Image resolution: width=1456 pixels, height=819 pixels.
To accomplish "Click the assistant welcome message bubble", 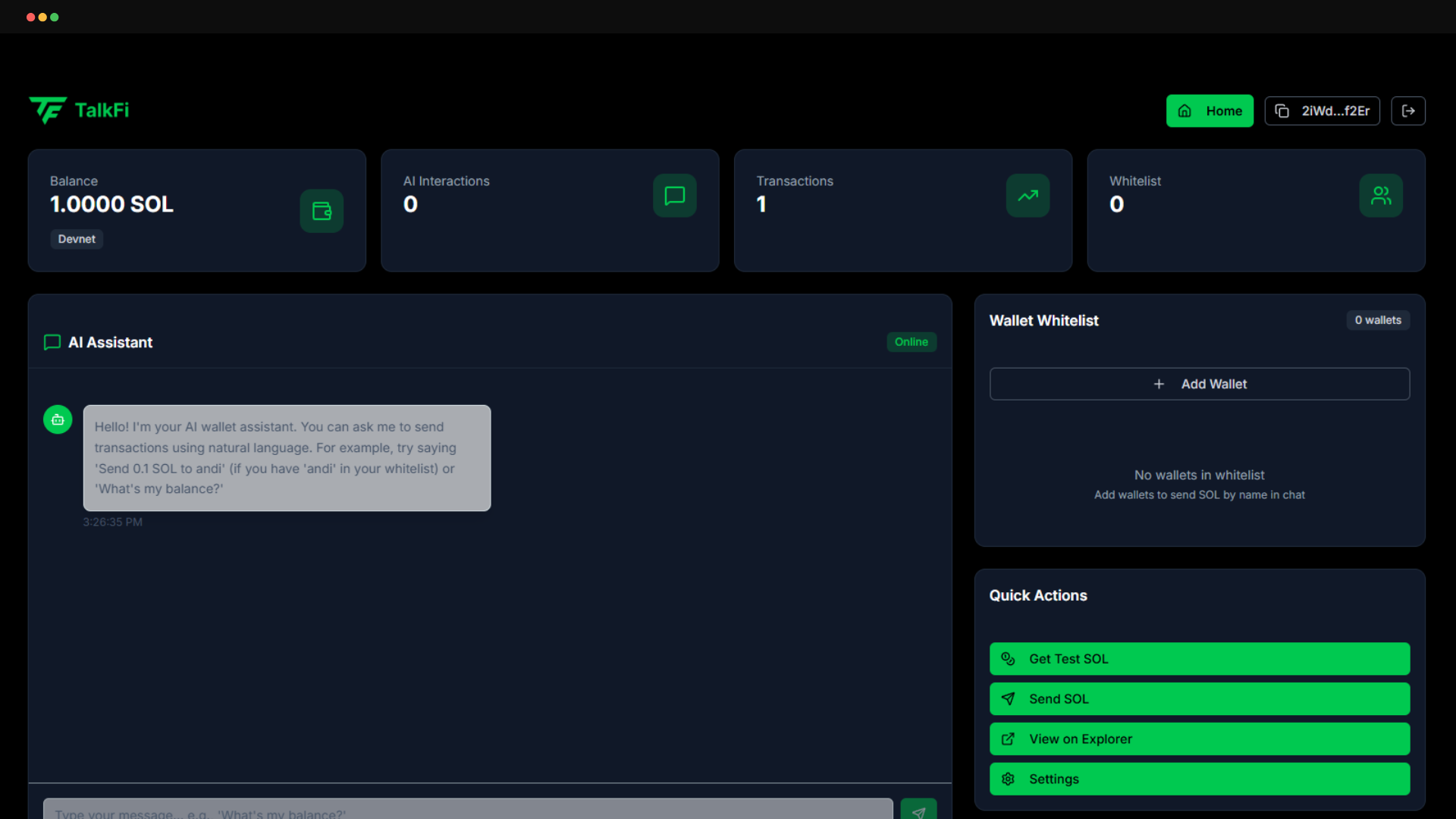I will point(287,458).
